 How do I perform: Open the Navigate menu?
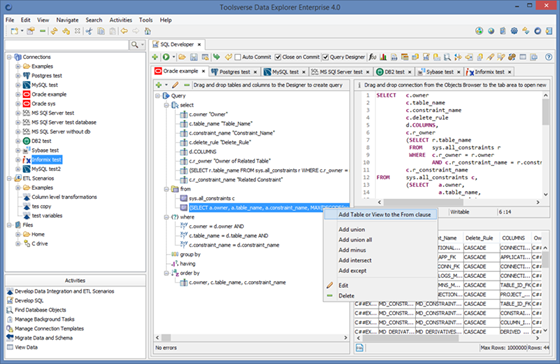pyautogui.click(x=67, y=20)
